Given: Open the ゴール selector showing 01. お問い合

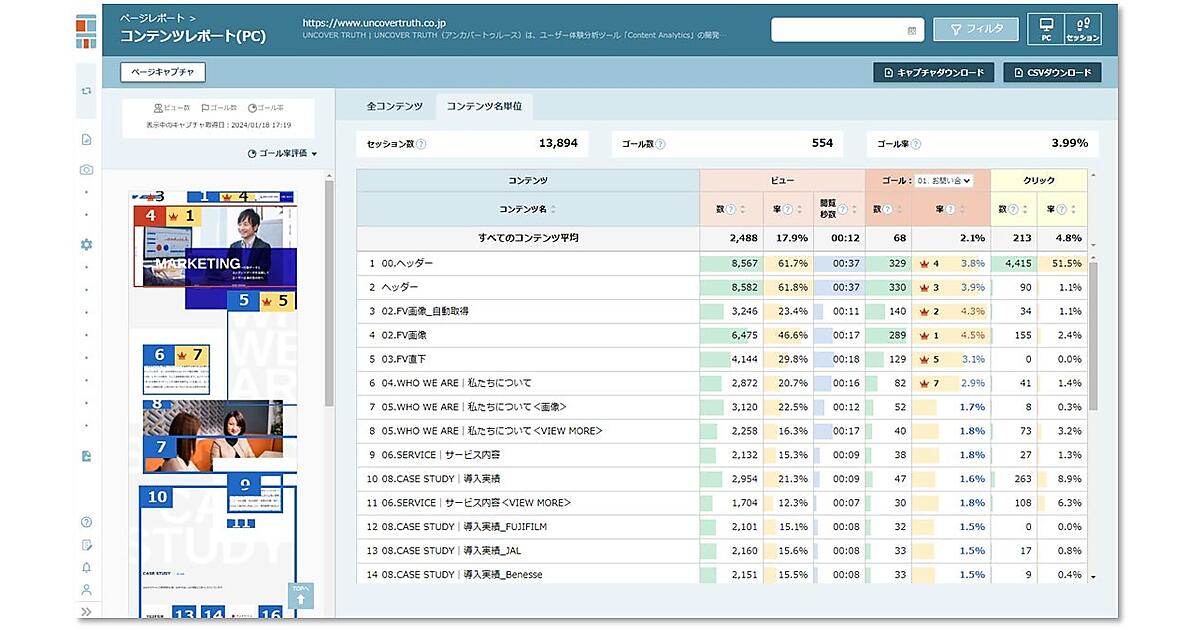Looking at the screenshot, I should point(945,181).
